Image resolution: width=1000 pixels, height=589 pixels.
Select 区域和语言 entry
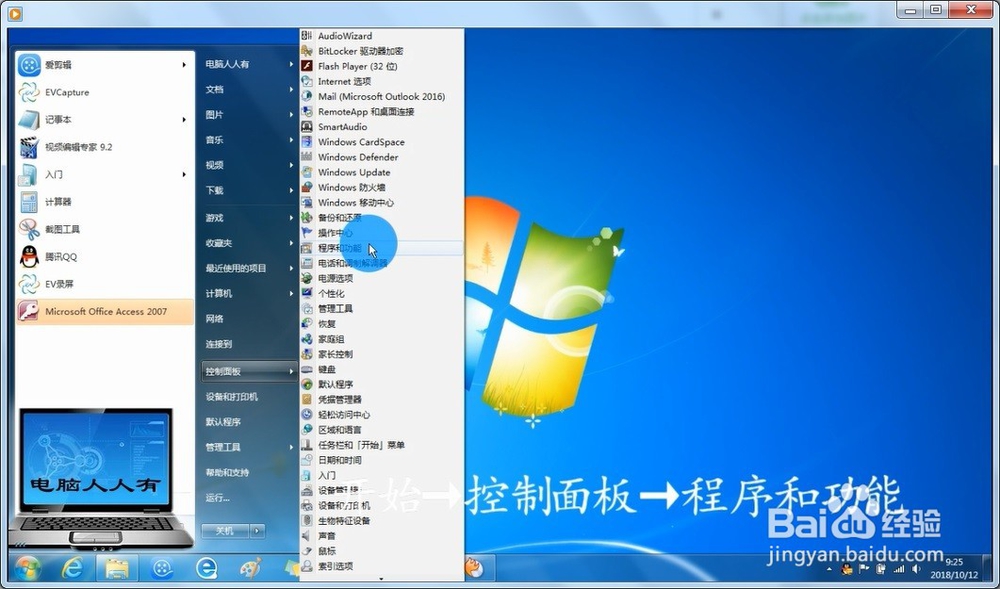pos(381,430)
